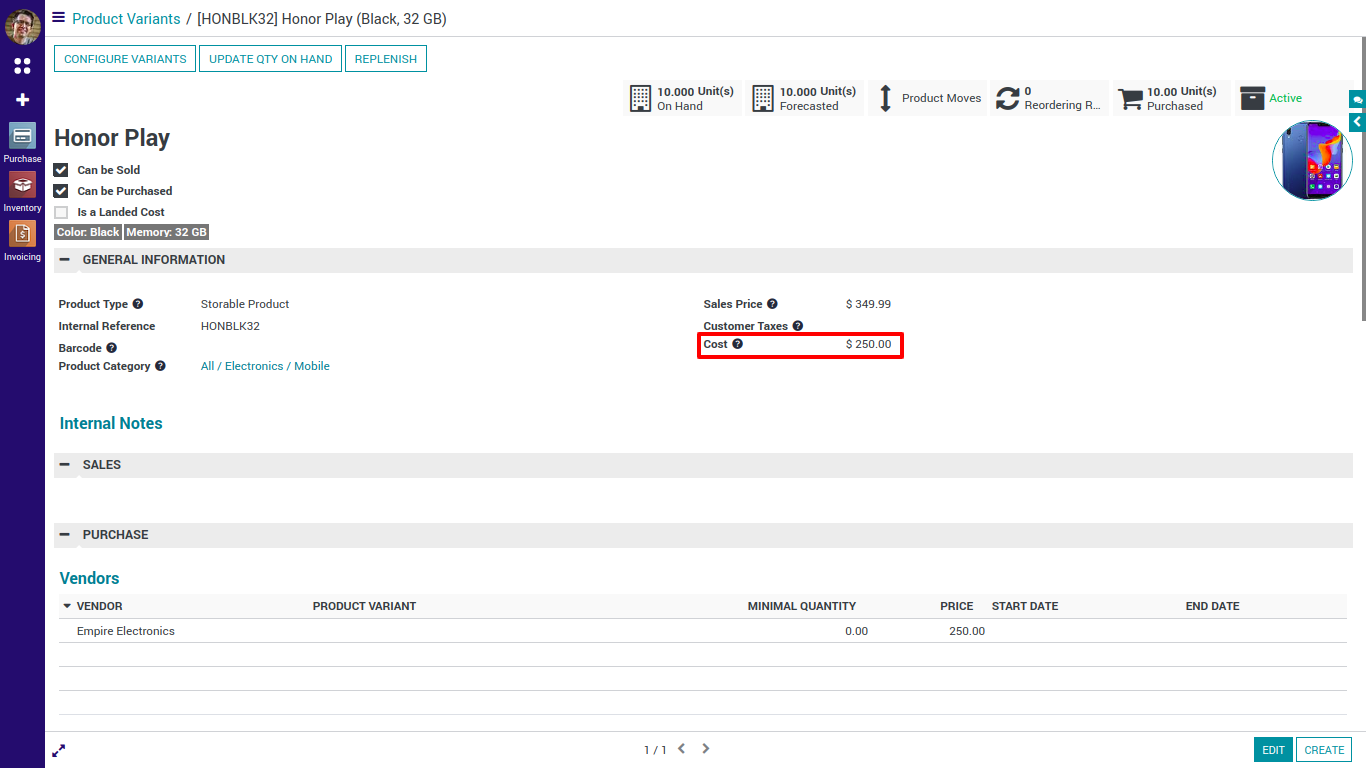Uncheck the Can be Purchased checkbox
The height and width of the screenshot is (768, 1366).
click(61, 191)
